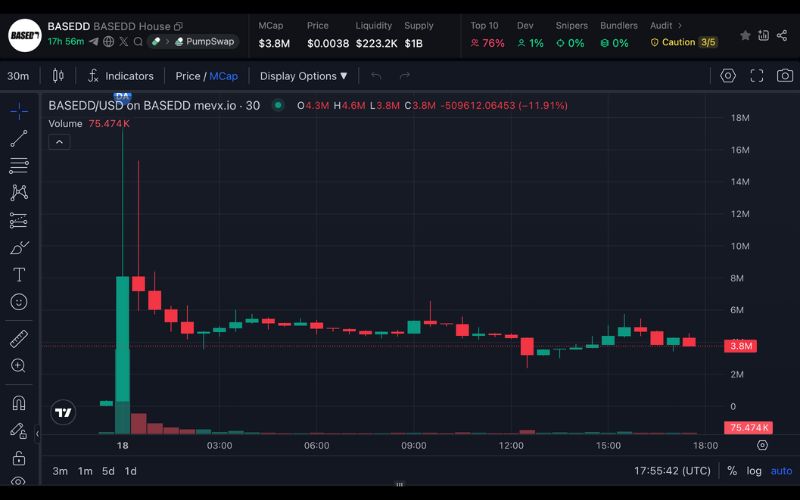Open the 17:55:42 (UTC) timezone menu
This screenshot has width=800, height=500.
(672, 471)
